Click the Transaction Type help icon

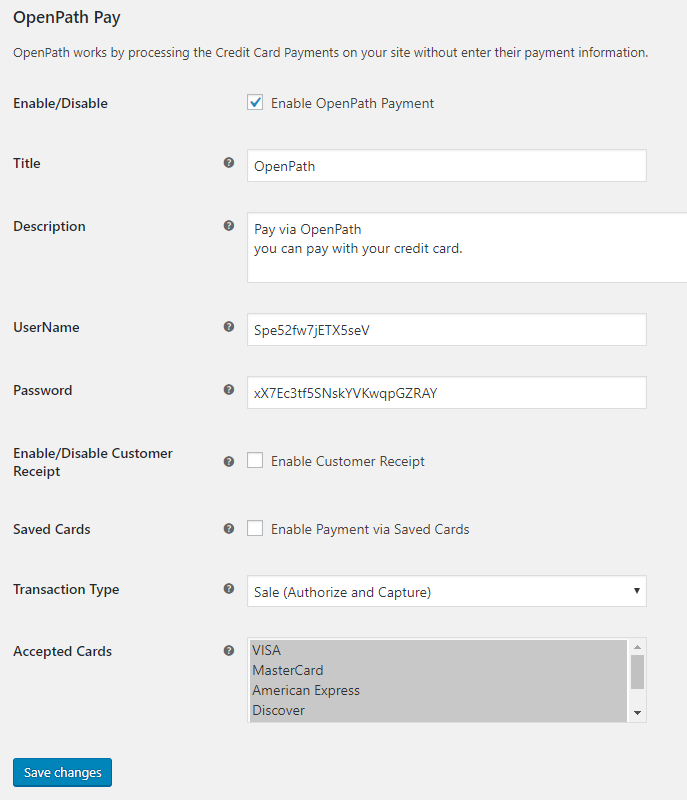pos(229,589)
